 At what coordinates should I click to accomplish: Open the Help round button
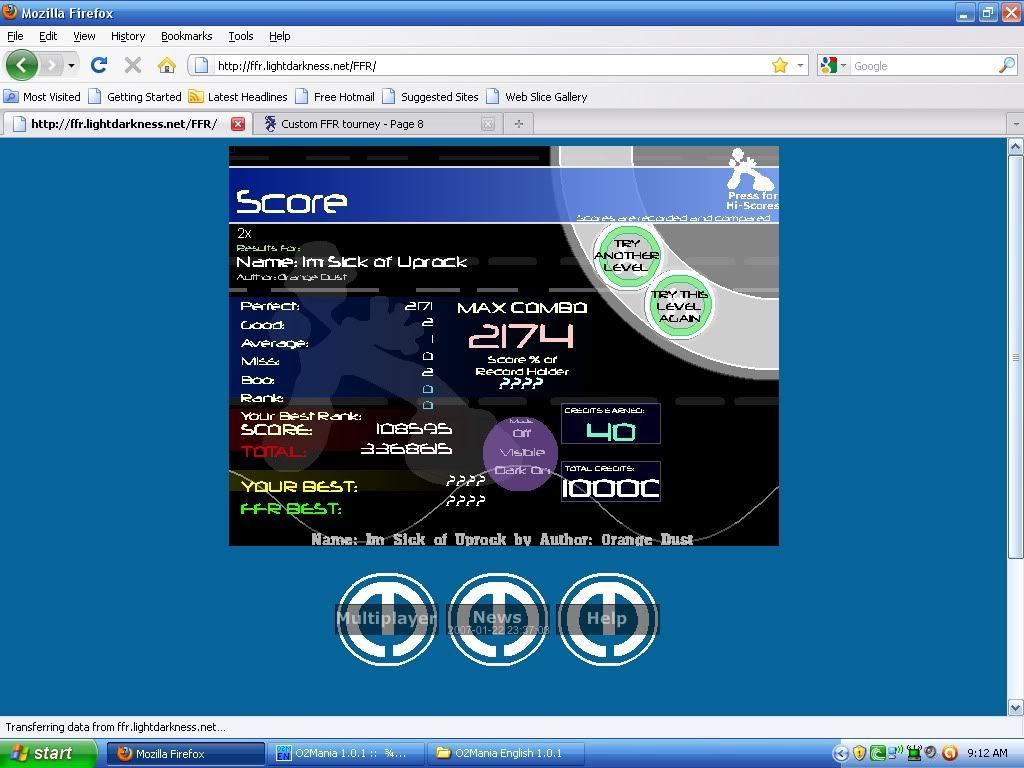coord(606,619)
